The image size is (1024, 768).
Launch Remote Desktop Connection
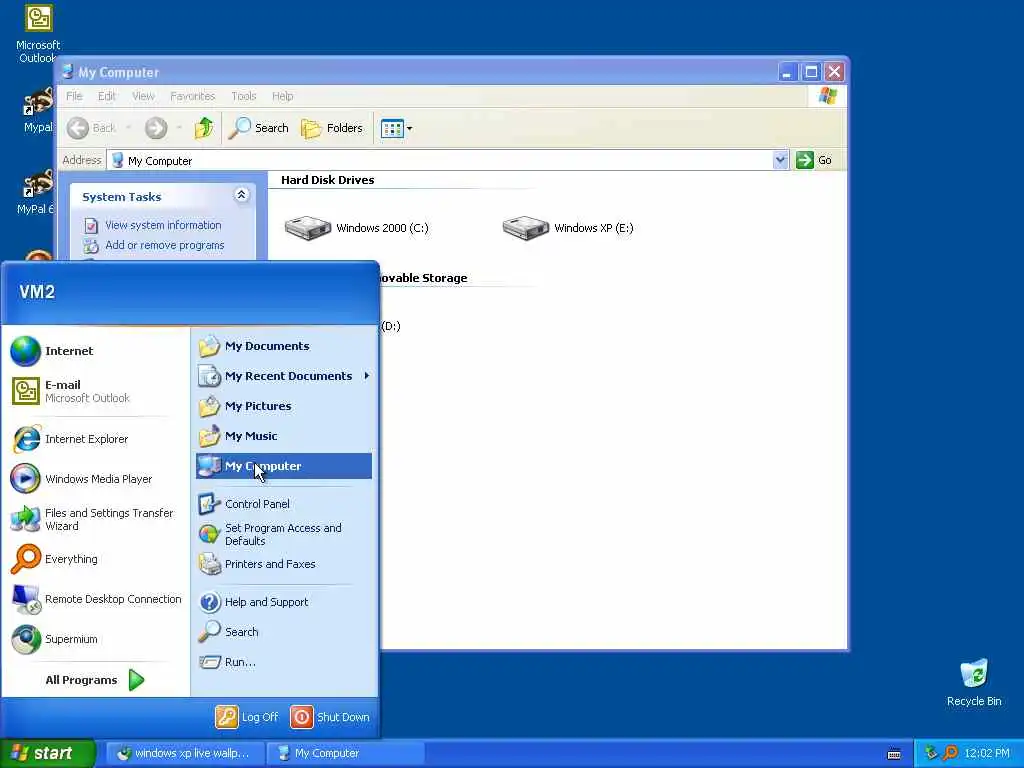pyautogui.click(x=97, y=599)
